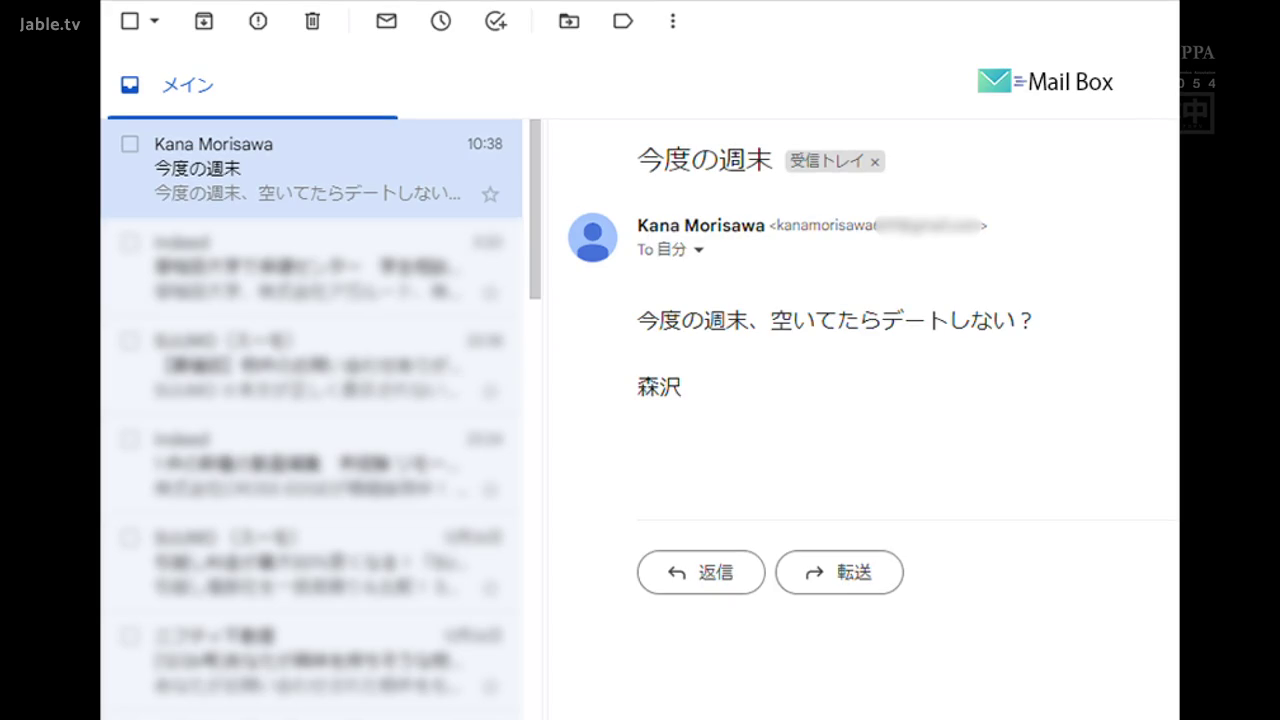
Task: Switch to the メイン tab
Action: [x=187, y=85]
